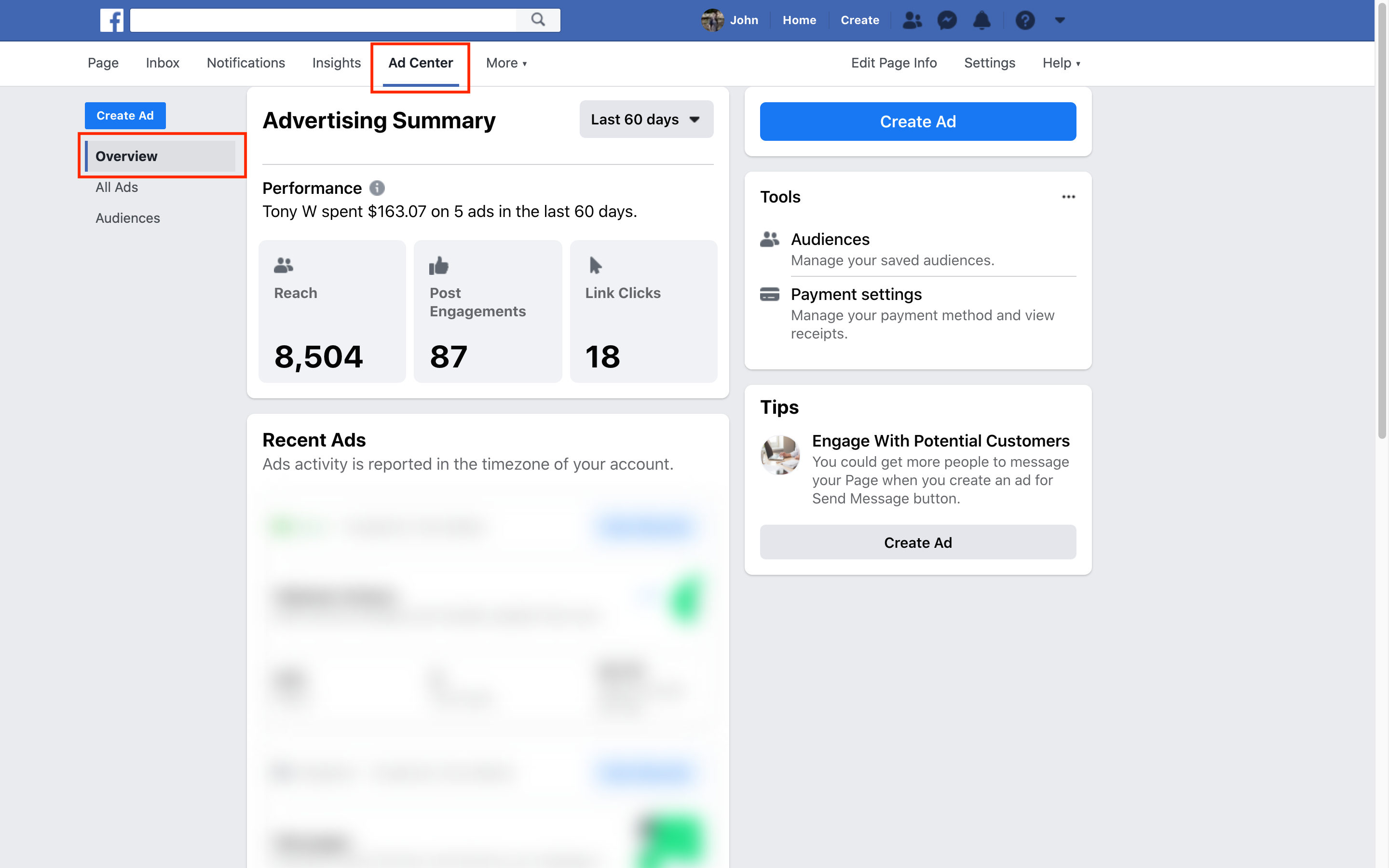Click inside the Facebook search field
This screenshot has width=1389, height=868.
pos(323,20)
